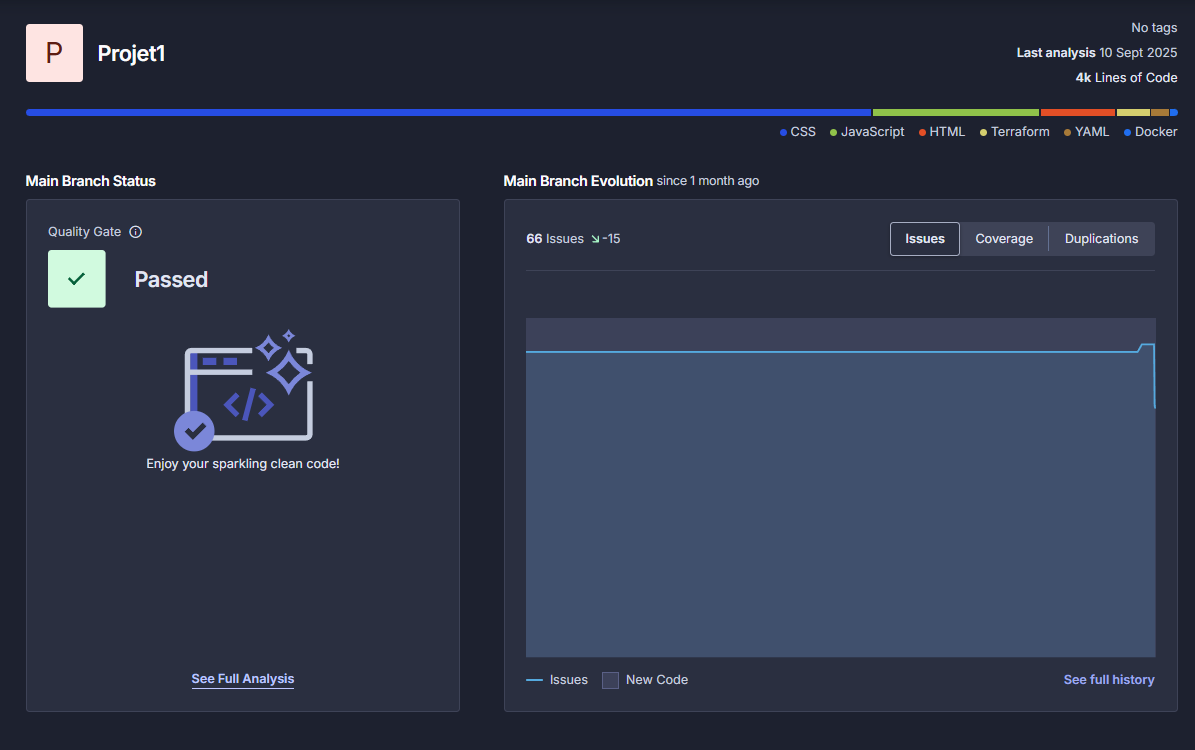
Task: Open the See Full Analysis link
Action: pos(243,679)
